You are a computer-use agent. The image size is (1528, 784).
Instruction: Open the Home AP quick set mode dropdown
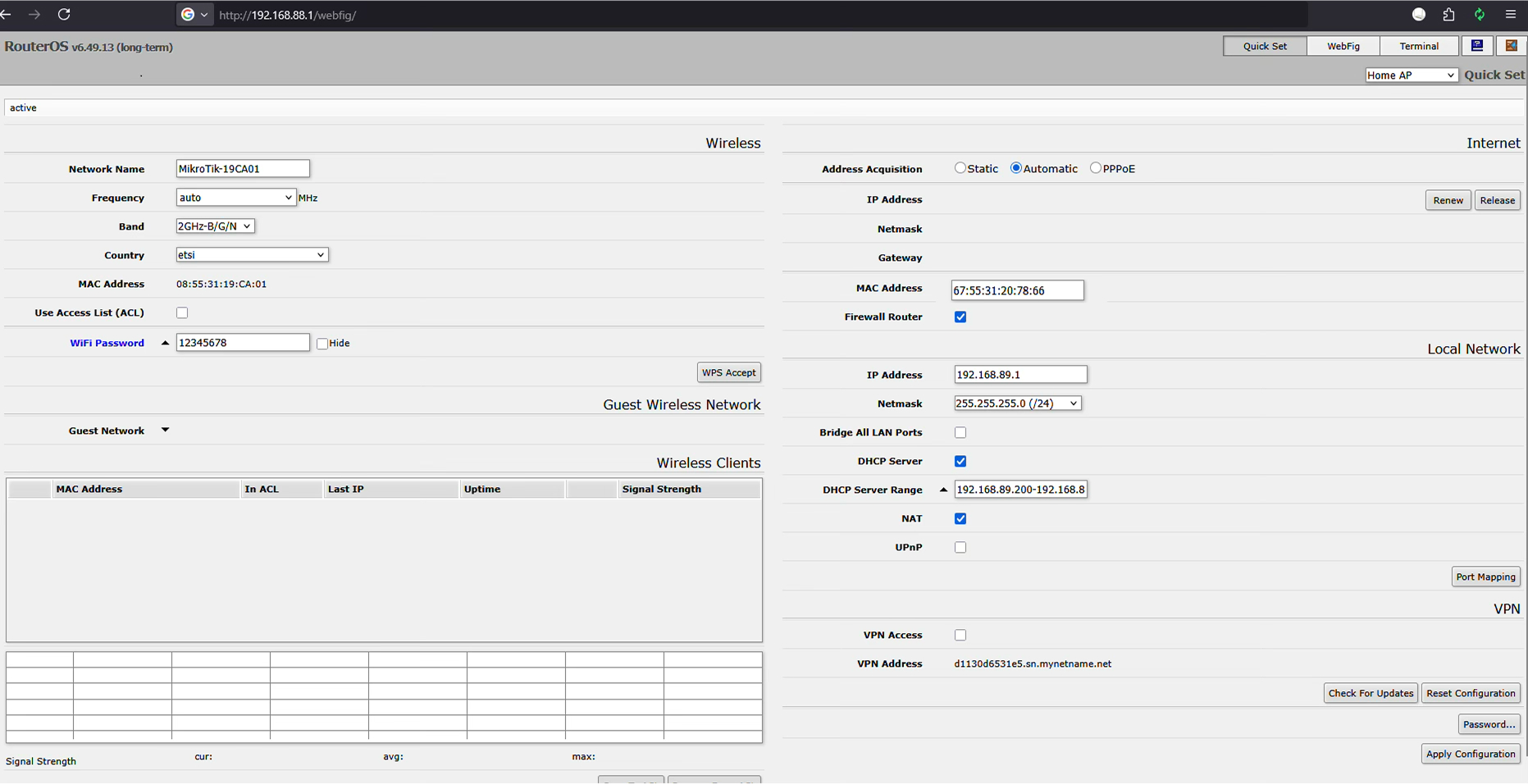(1411, 75)
